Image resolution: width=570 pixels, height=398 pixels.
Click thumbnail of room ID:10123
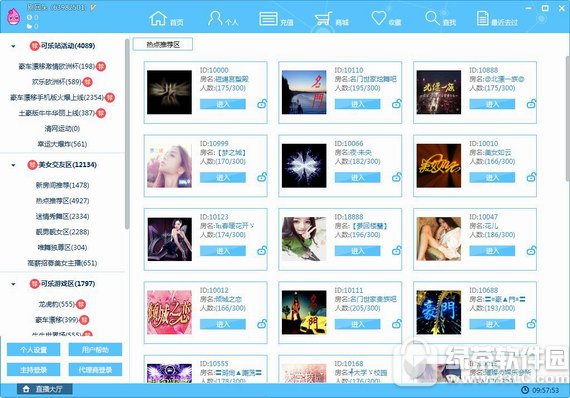(169, 239)
